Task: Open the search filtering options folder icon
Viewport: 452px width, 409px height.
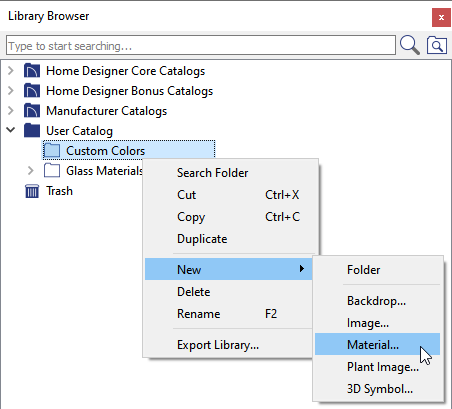Action: (x=437, y=45)
